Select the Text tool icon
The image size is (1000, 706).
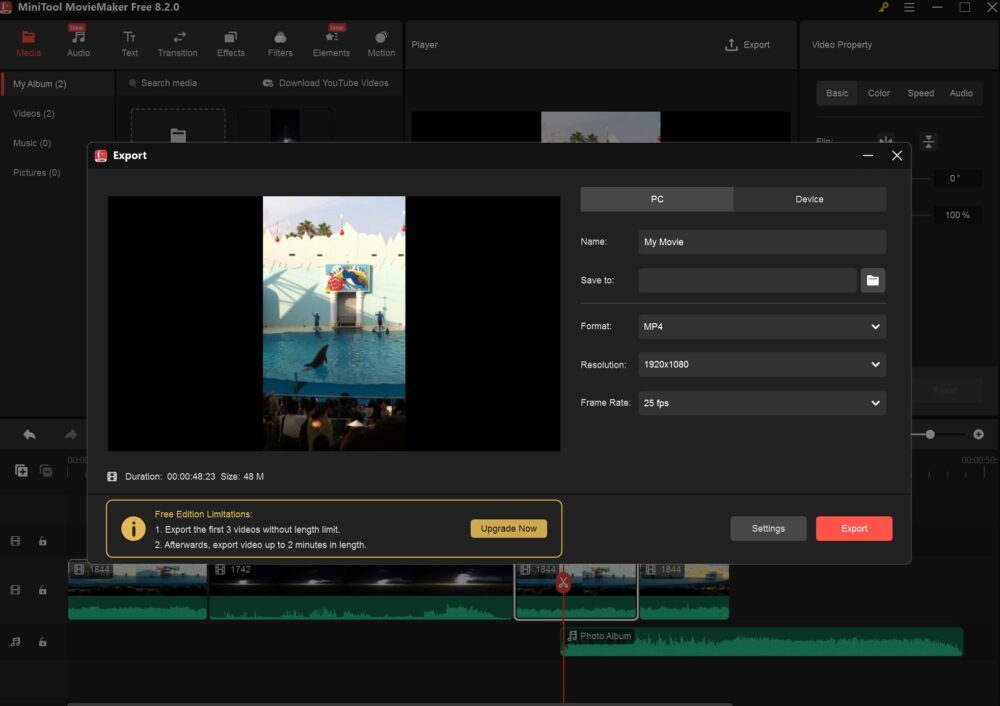pos(129,43)
